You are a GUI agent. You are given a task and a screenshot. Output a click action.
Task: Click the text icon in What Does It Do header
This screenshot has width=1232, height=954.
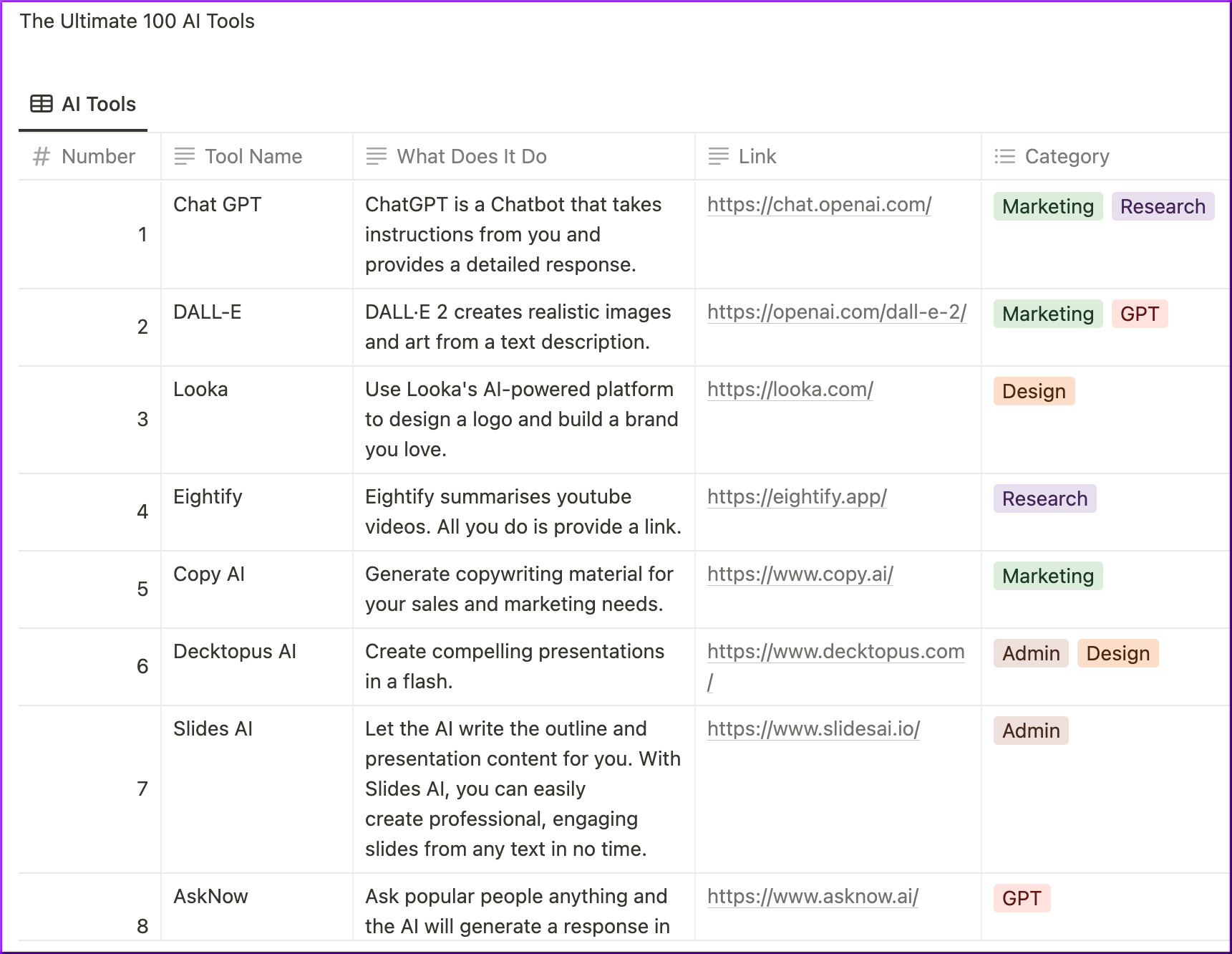coord(377,156)
